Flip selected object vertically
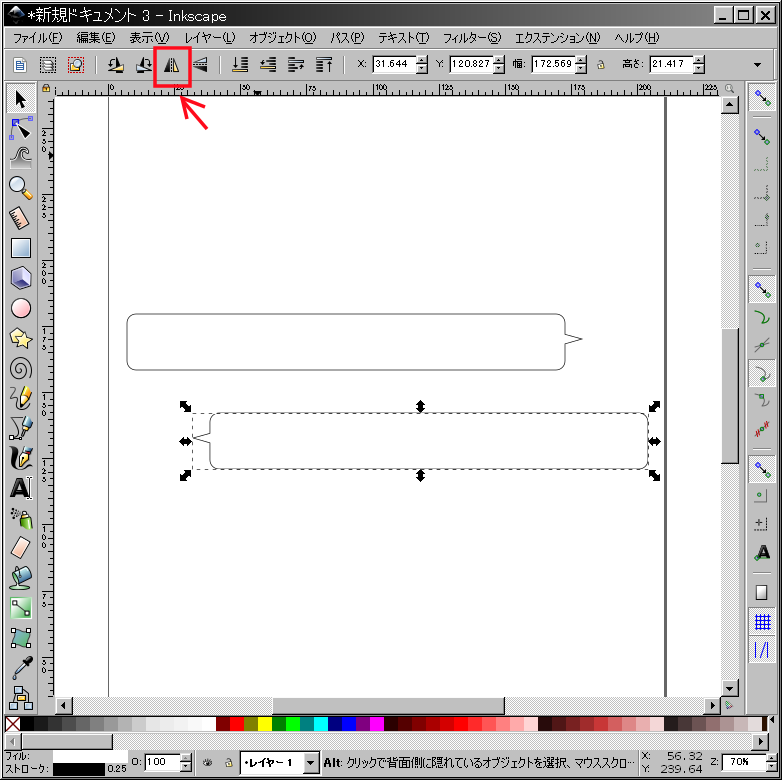This screenshot has width=782, height=780. [200, 64]
